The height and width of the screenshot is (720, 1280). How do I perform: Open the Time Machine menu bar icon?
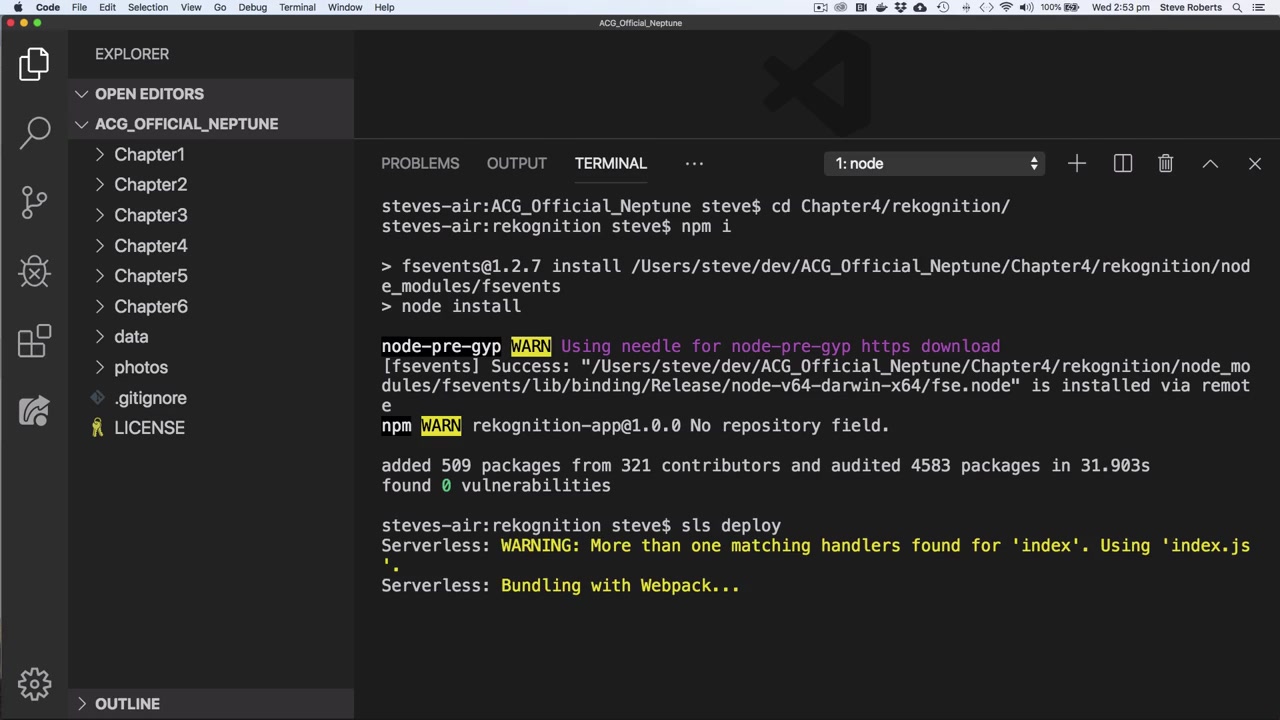(944, 7)
